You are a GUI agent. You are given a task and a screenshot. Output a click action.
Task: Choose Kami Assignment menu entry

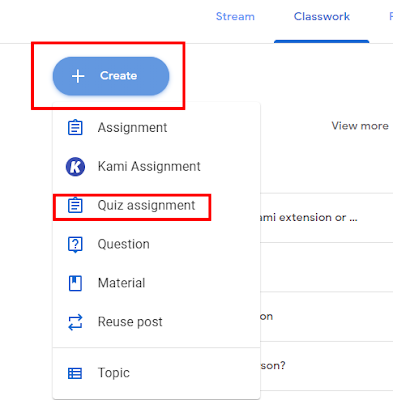pyautogui.click(x=156, y=167)
